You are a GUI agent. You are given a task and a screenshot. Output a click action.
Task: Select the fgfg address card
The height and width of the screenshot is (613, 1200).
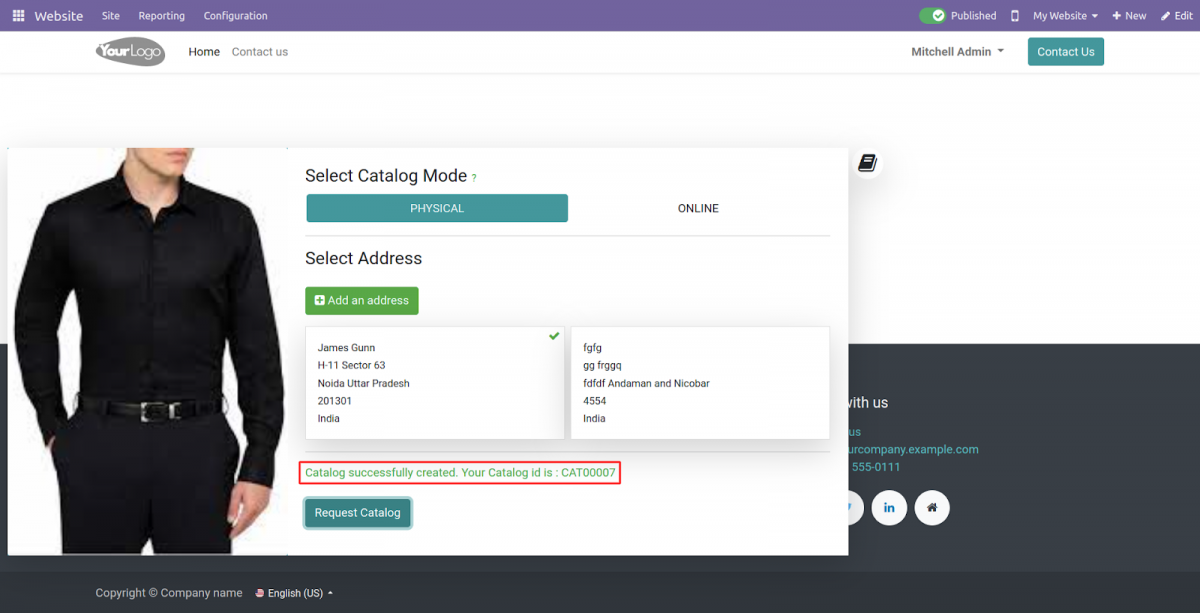click(699, 383)
